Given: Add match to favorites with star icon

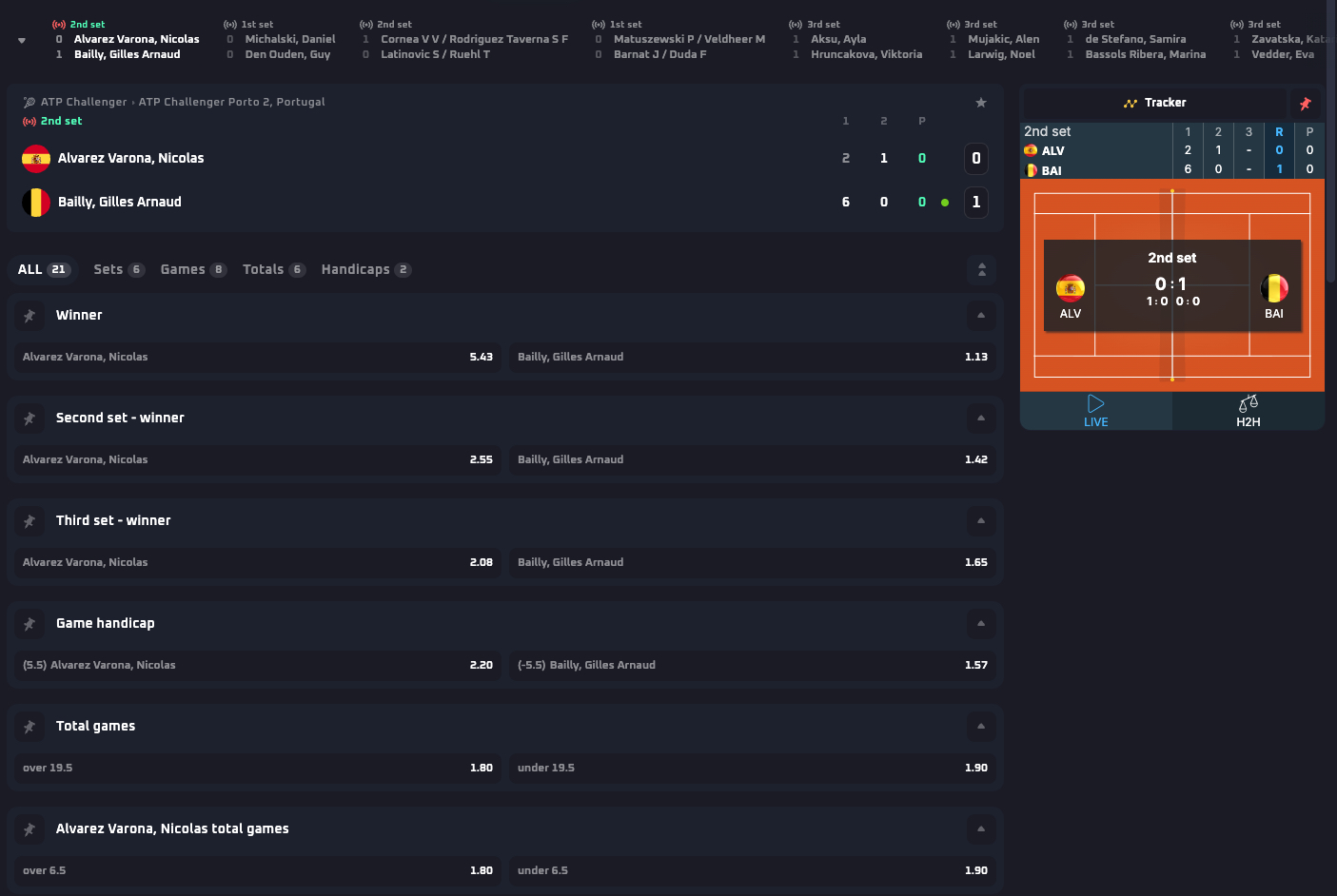Looking at the screenshot, I should (x=980, y=103).
